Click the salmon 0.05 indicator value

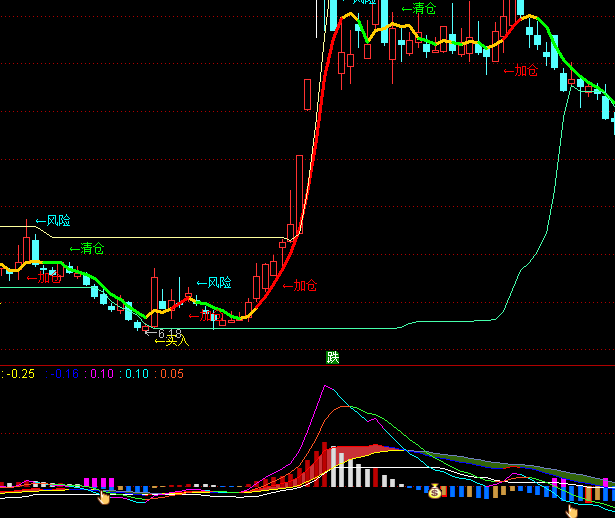[171, 374]
